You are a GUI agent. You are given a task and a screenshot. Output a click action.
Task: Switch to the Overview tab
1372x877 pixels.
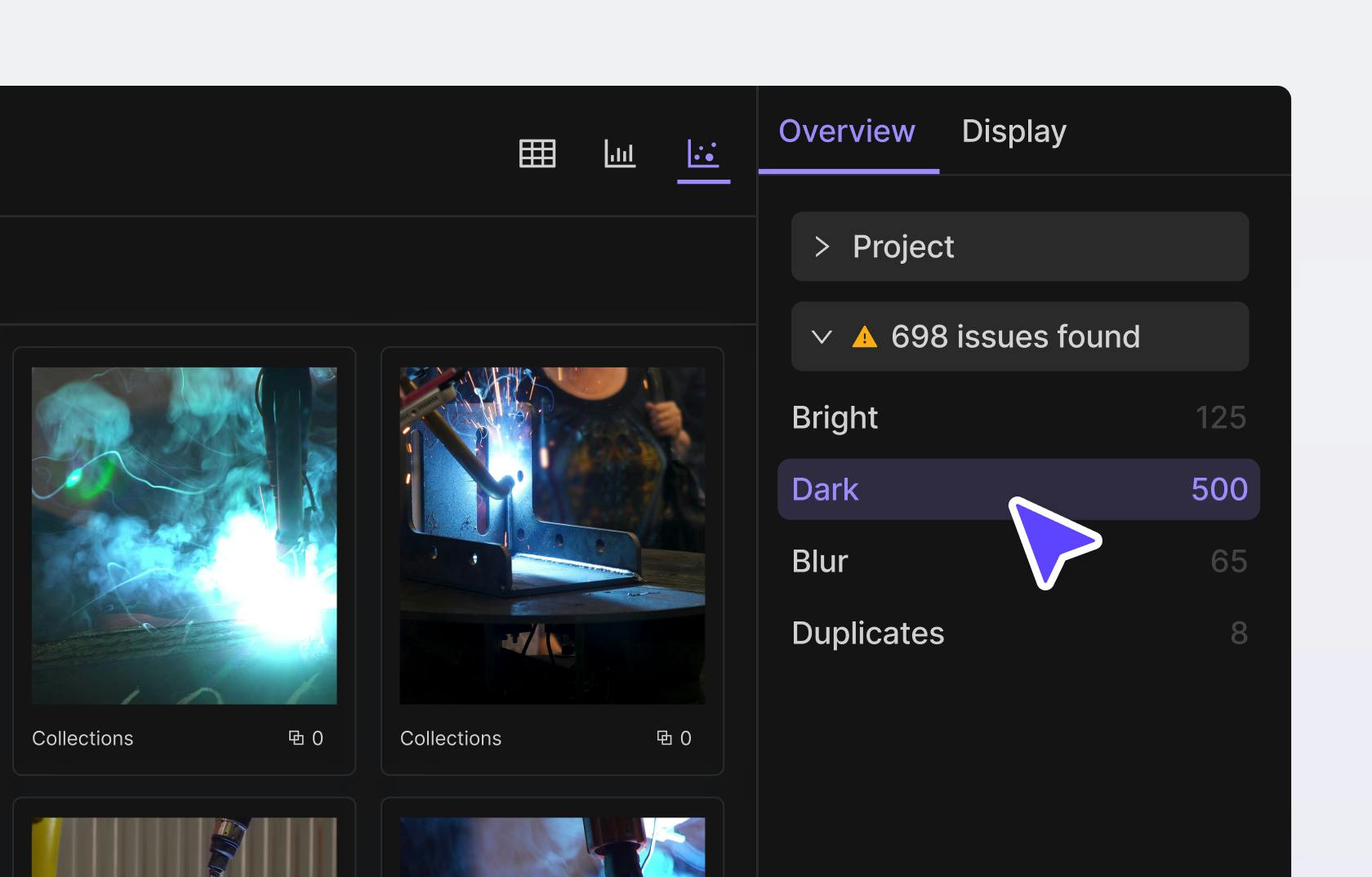tap(847, 131)
